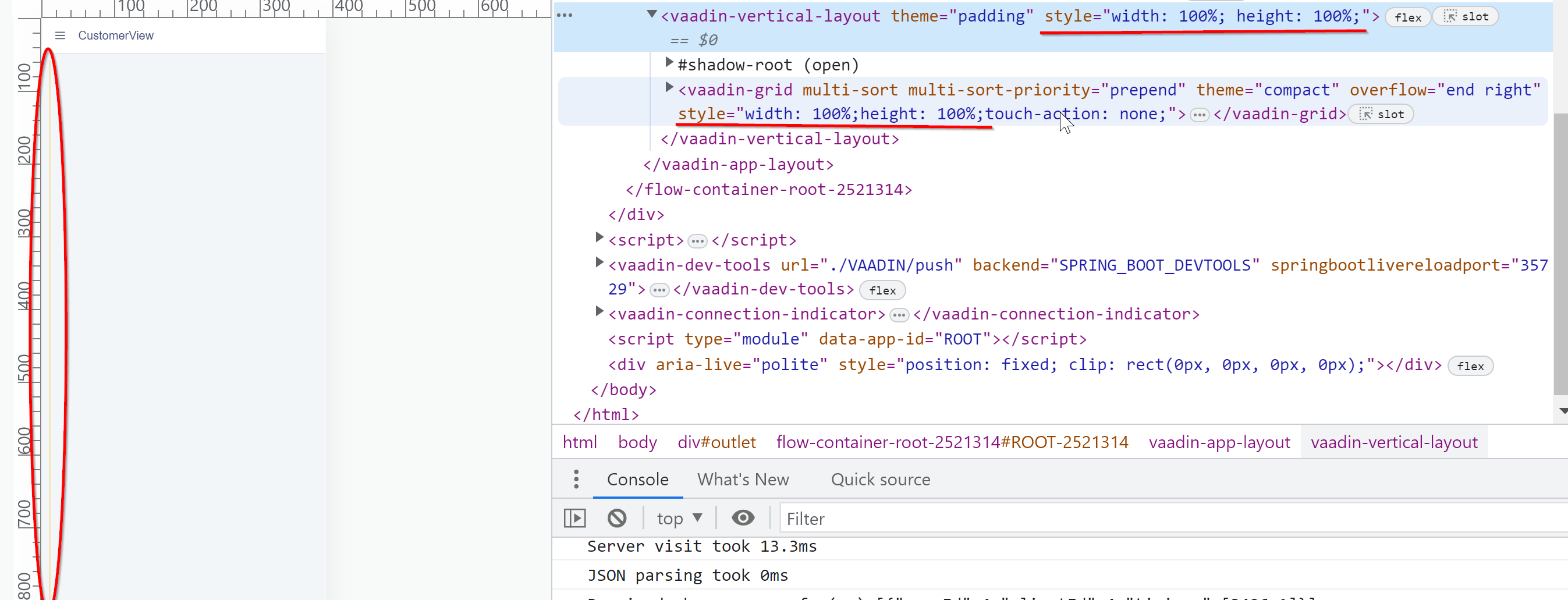The width and height of the screenshot is (1568, 600).
Task: Click the slot badge on vaadin-vertical-layout
Action: pyautogui.click(x=1465, y=16)
